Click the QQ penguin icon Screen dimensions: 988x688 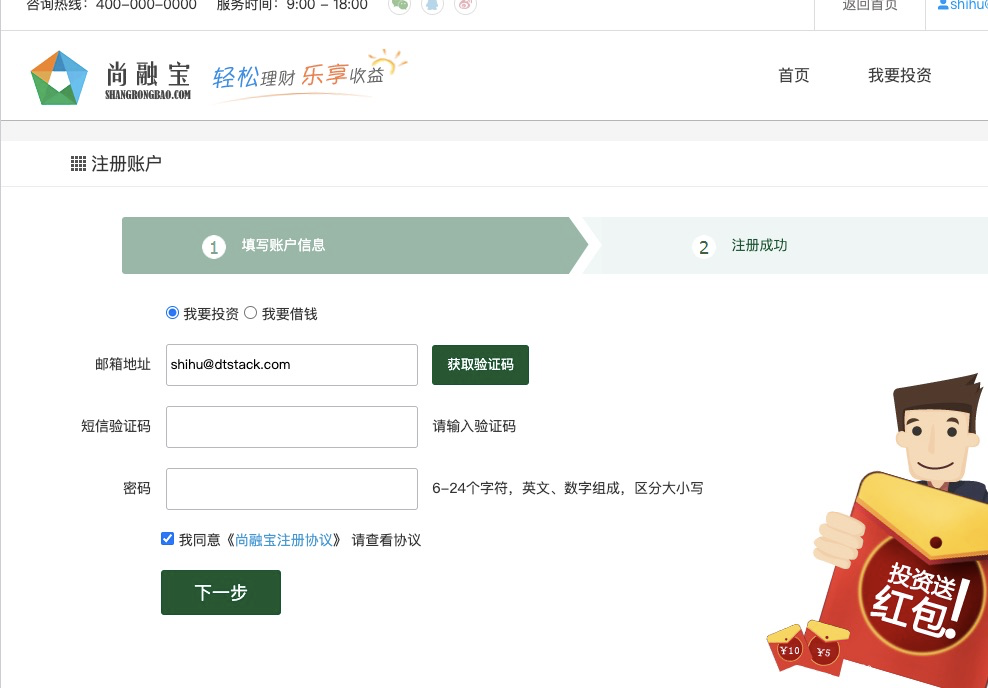pyautogui.click(x=432, y=5)
